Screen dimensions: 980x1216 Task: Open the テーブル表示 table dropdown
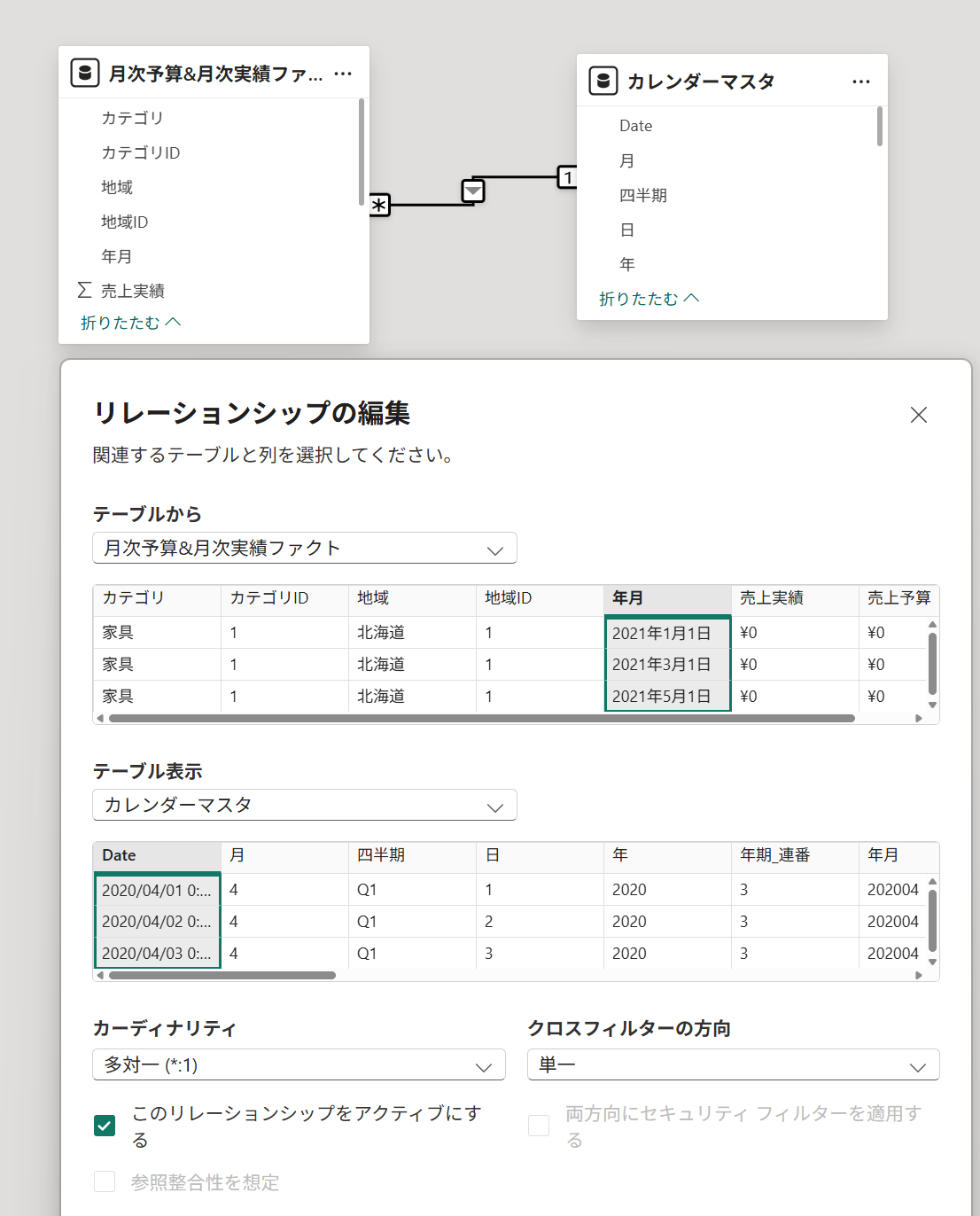coord(305,806)
